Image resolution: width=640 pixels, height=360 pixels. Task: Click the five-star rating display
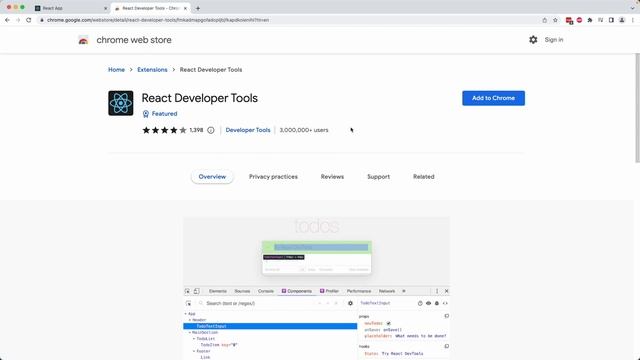(x=164, y=130)
